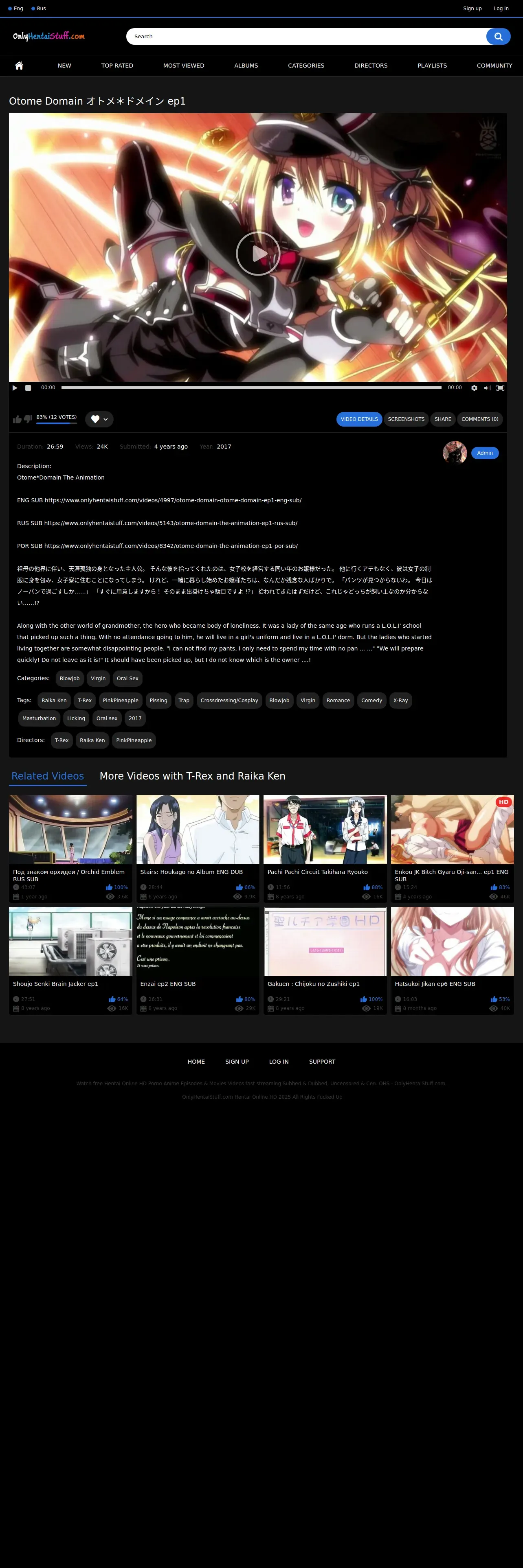Open the PLAYLISTS menu item
The width and height of the screenshot is (523, 1568).
(432, 66)
